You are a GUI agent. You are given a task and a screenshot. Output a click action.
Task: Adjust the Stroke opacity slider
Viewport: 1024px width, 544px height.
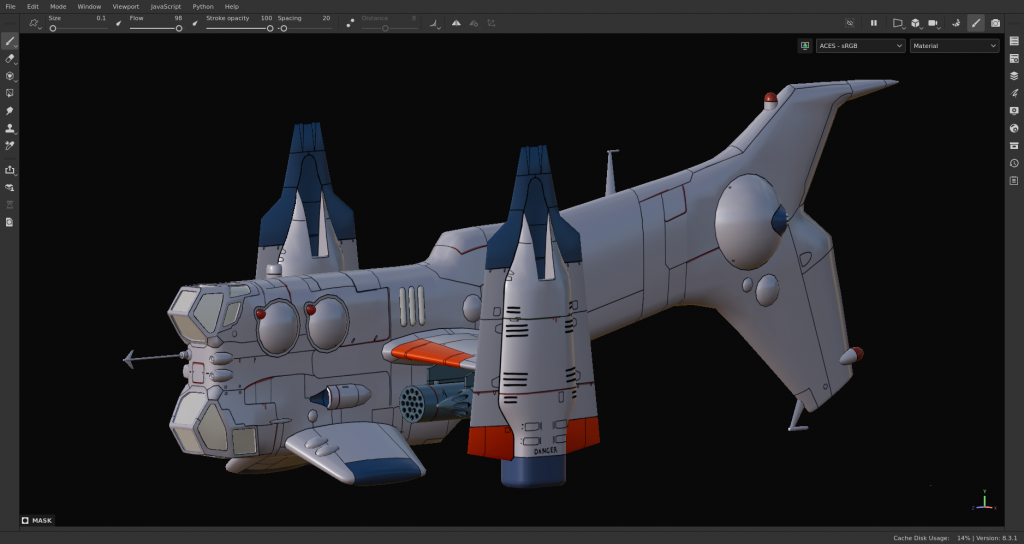(239, 28)
